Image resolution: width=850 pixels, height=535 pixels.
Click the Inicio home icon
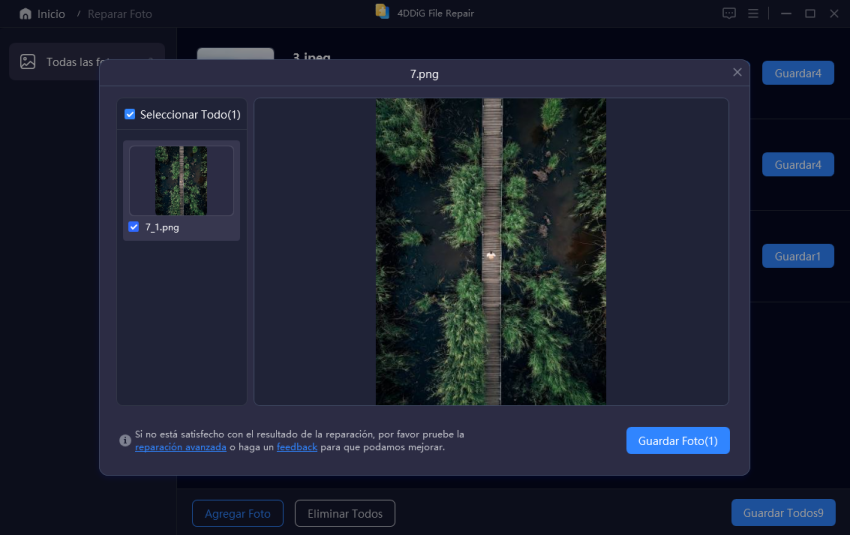[x=25, y=14]
